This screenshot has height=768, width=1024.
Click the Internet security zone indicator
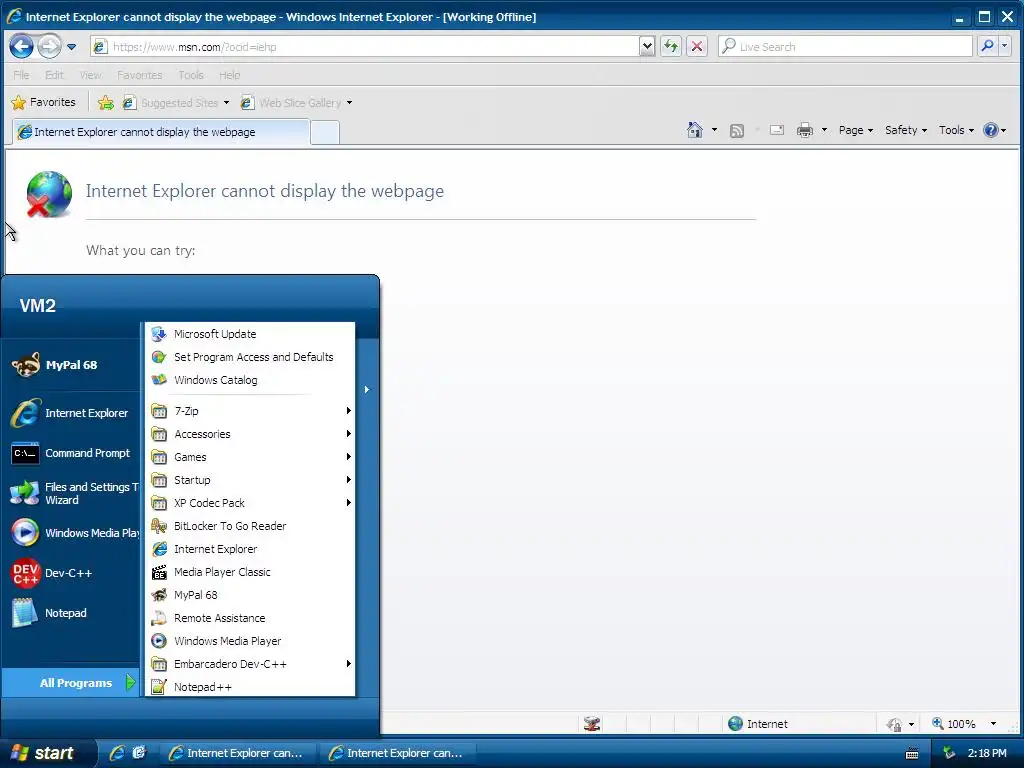(758, 724)
